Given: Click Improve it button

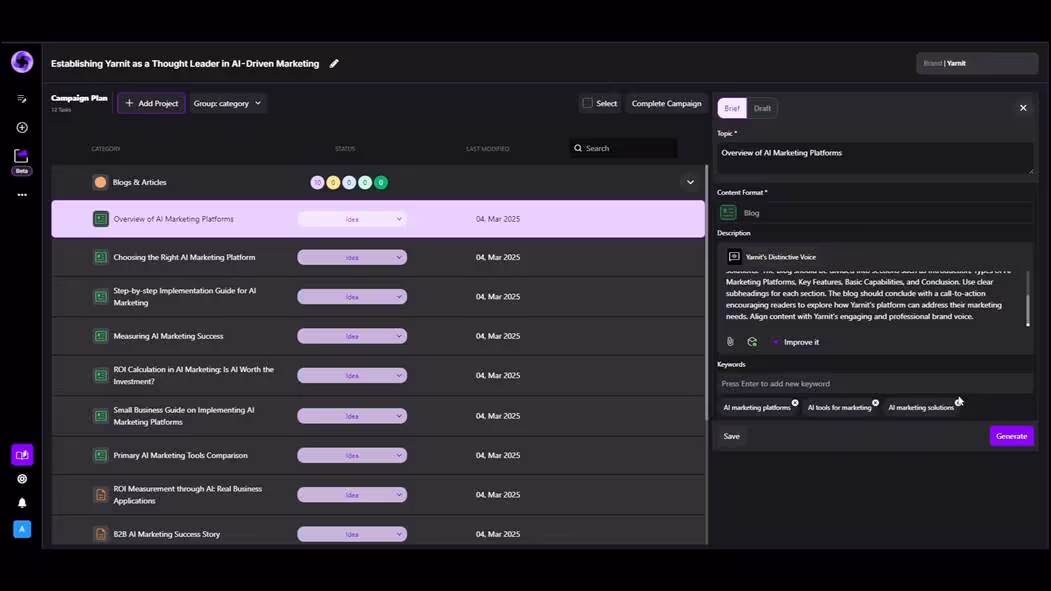Looking at the screenshot, I should tap(796, 342).
